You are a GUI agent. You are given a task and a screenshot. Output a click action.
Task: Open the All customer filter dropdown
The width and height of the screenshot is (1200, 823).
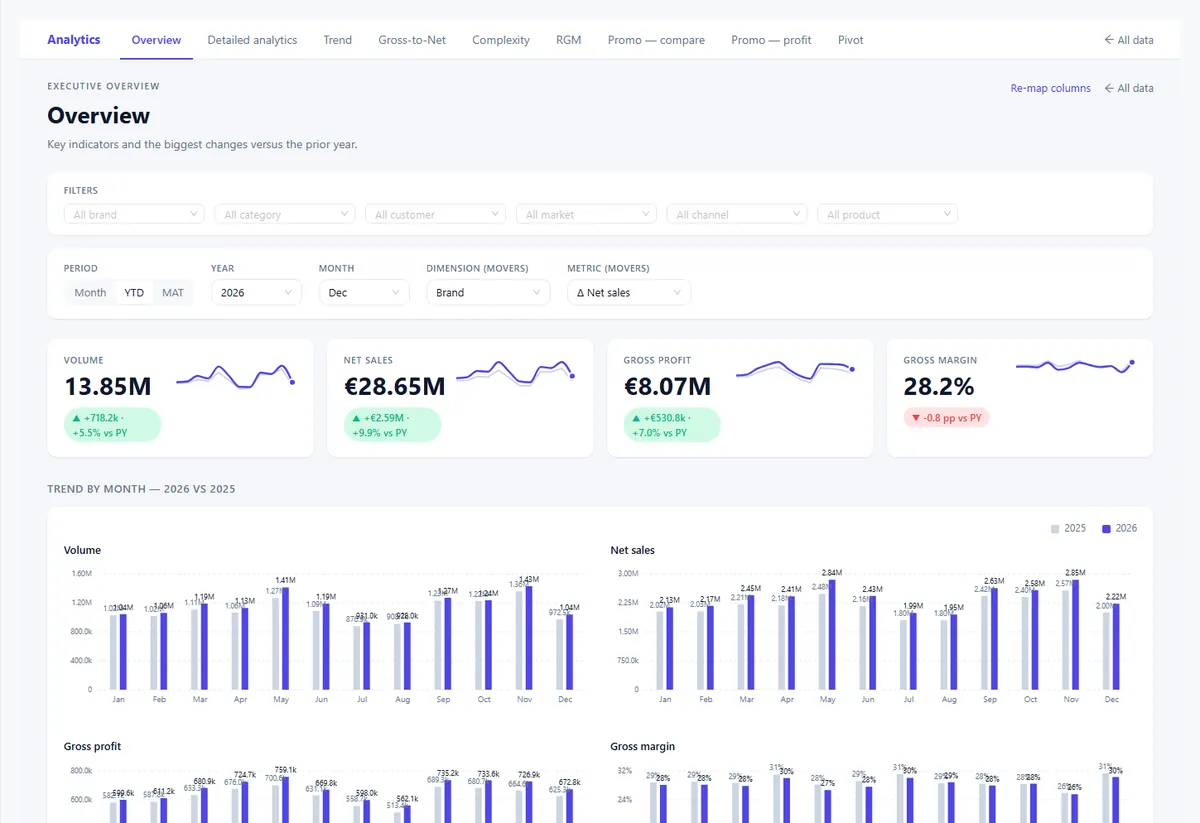click(435, 214)
